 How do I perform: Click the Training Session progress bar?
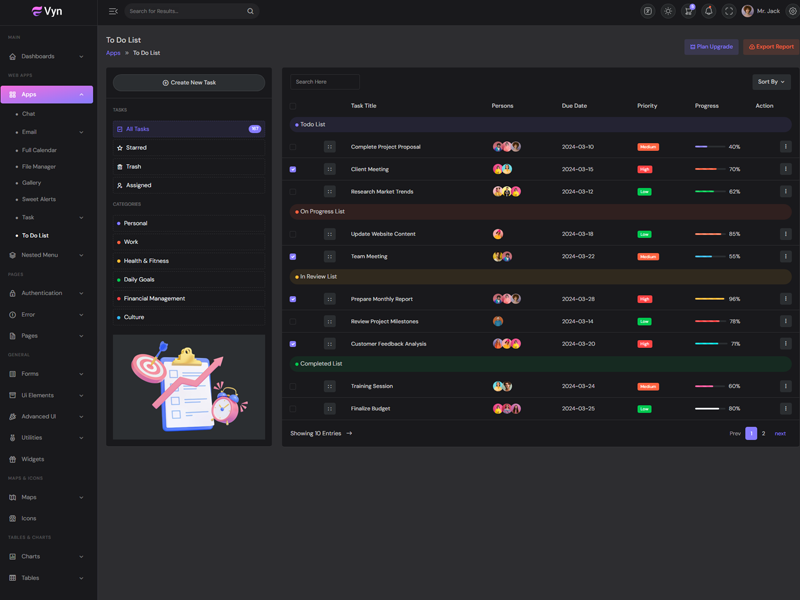coord(709,386)
